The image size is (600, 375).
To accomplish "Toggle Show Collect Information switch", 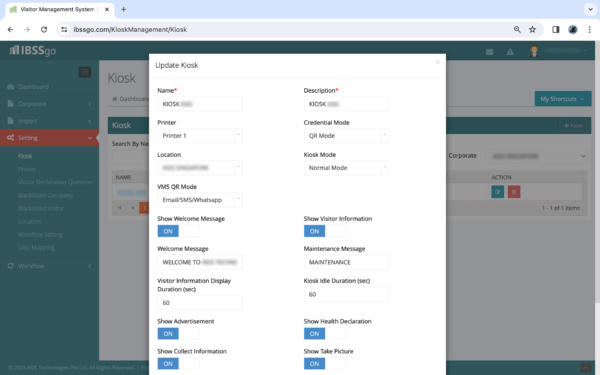I will tap(178, 364).
